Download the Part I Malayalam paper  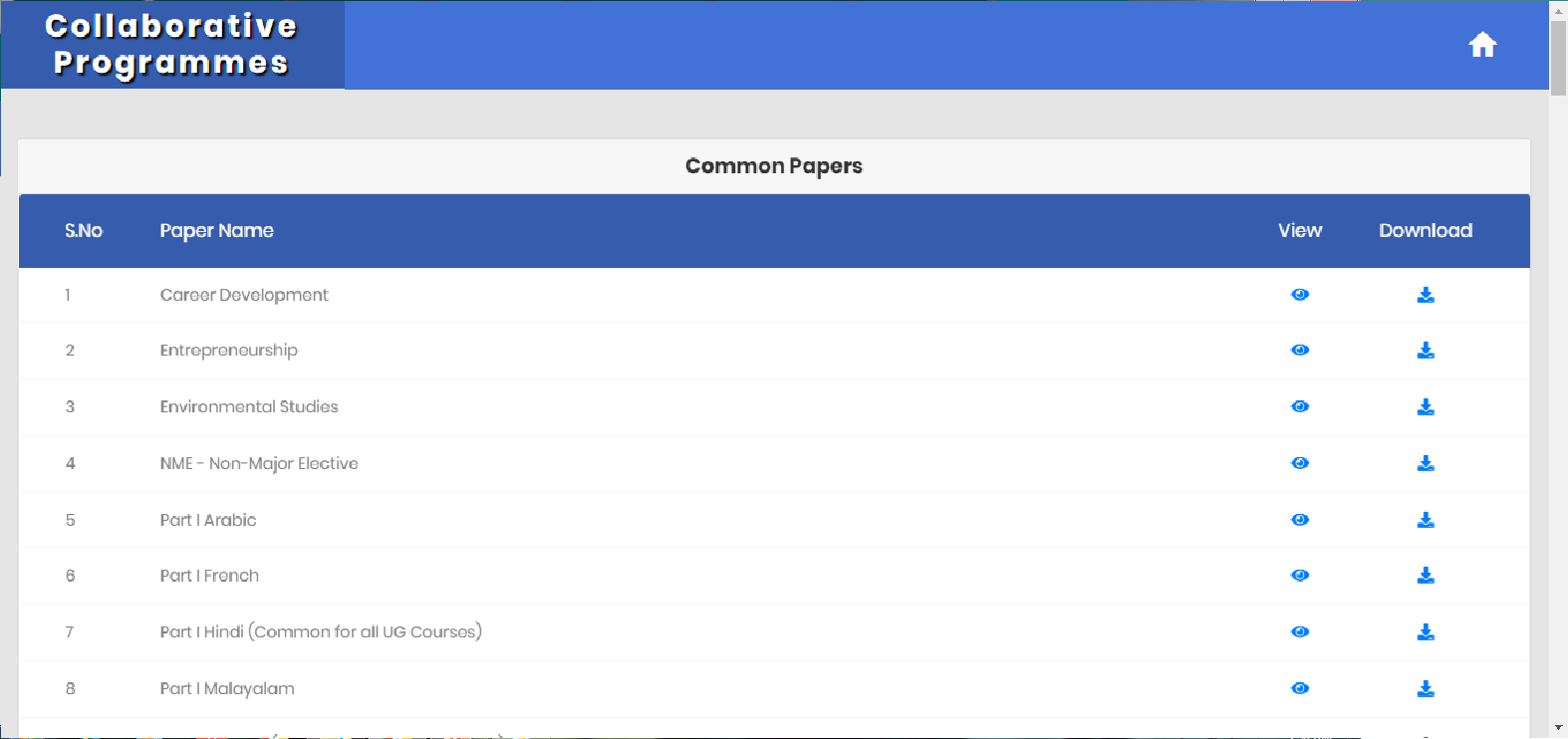pyautogui.click(x=1426, y=688)
